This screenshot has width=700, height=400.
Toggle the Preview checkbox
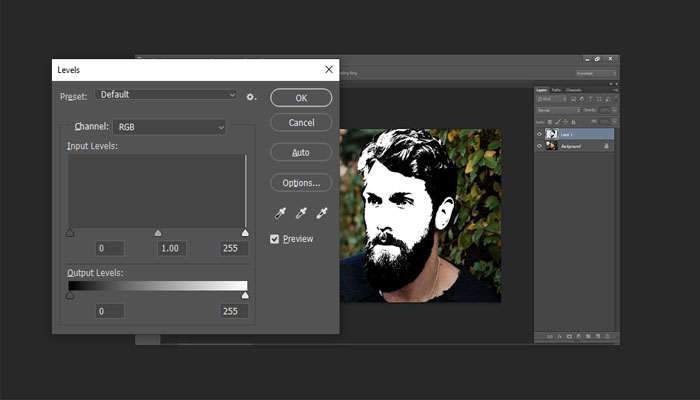275,239
